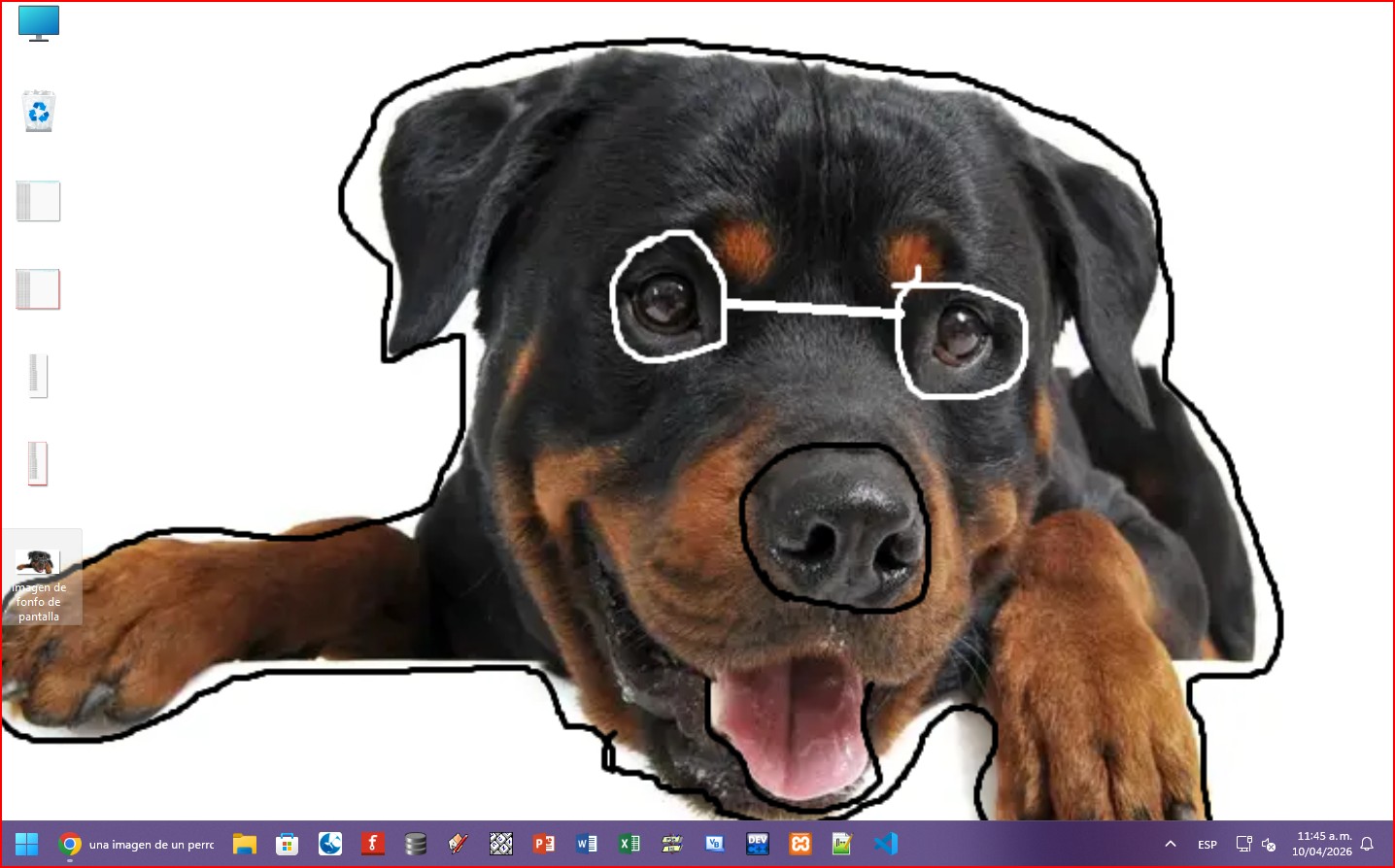
Task: Open the XAMPP control panel icon
Action: click(x=800, y=844)
